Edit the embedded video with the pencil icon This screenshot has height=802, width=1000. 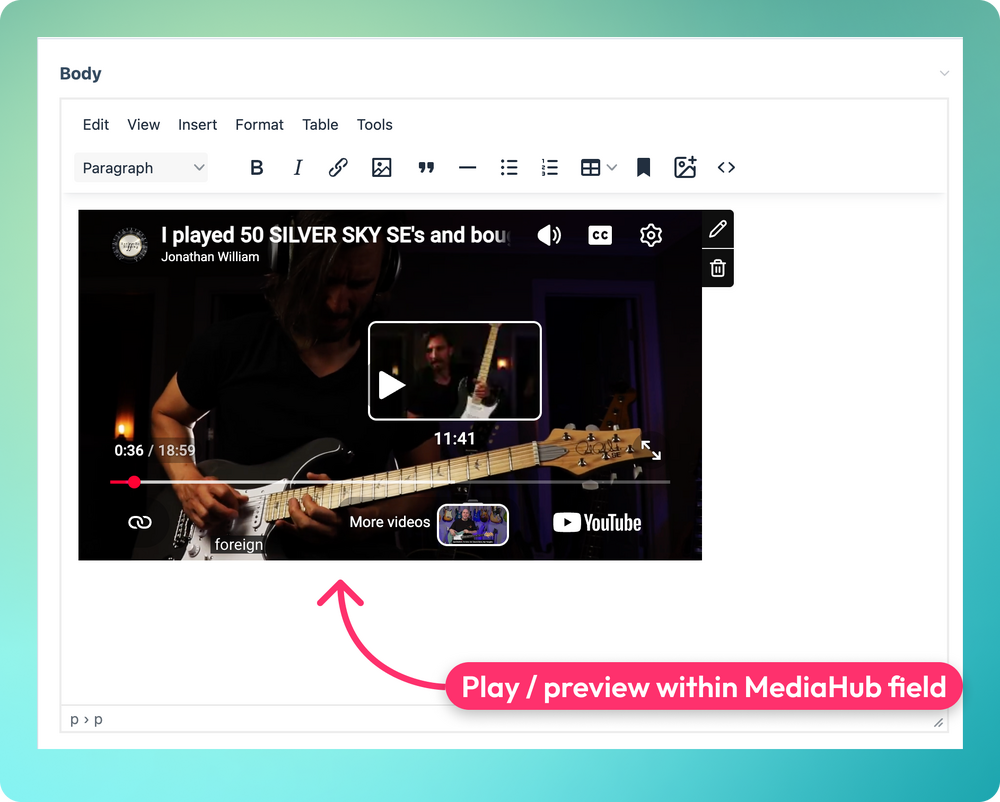point(718,229)
